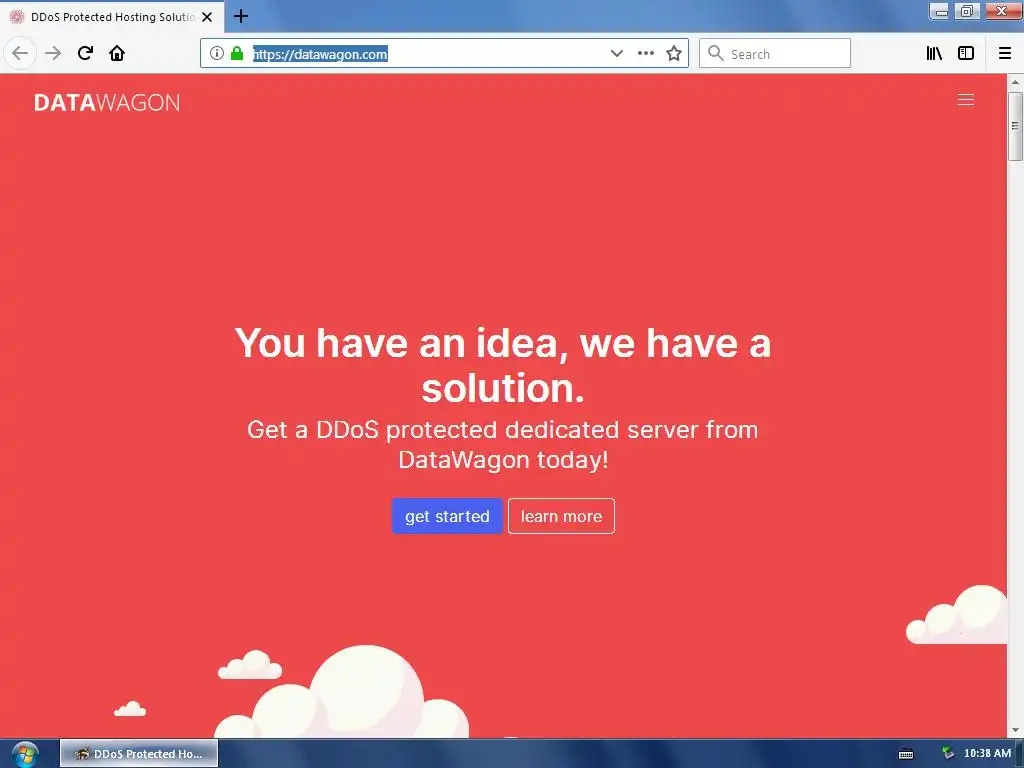Screen dimensions: 1024x768
Task: Click the scrollbar up arrow
Action: tap(1015, 82)
